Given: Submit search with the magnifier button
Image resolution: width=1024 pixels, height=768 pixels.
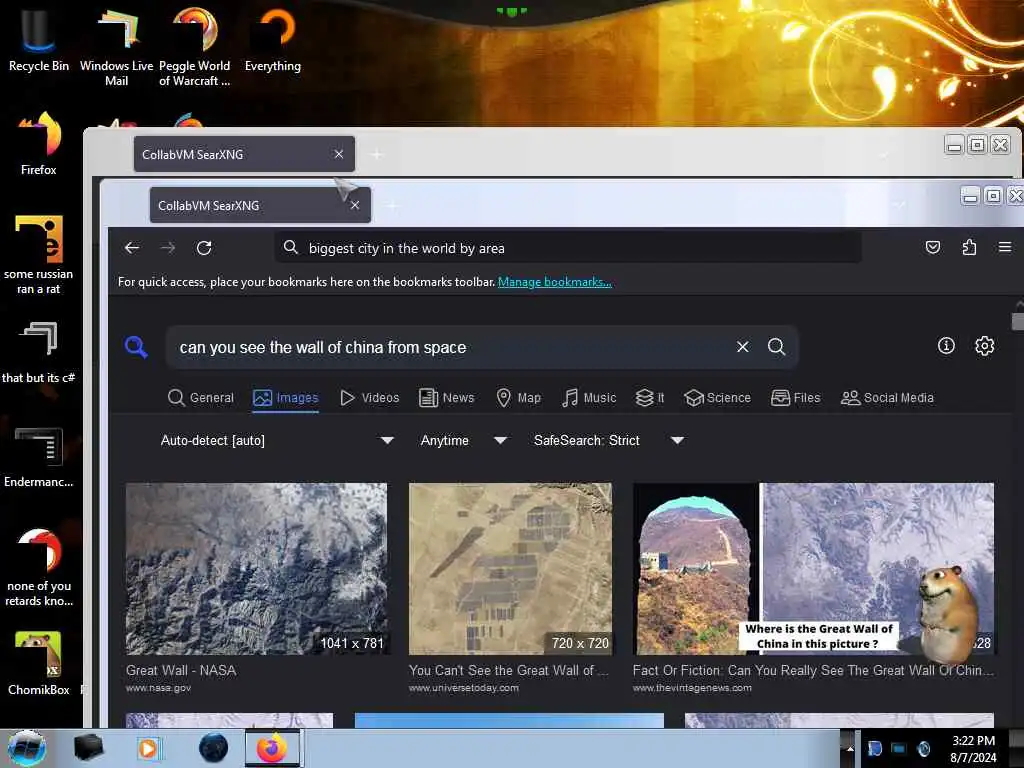Looking at the screenshot, I should coord(776,347).
